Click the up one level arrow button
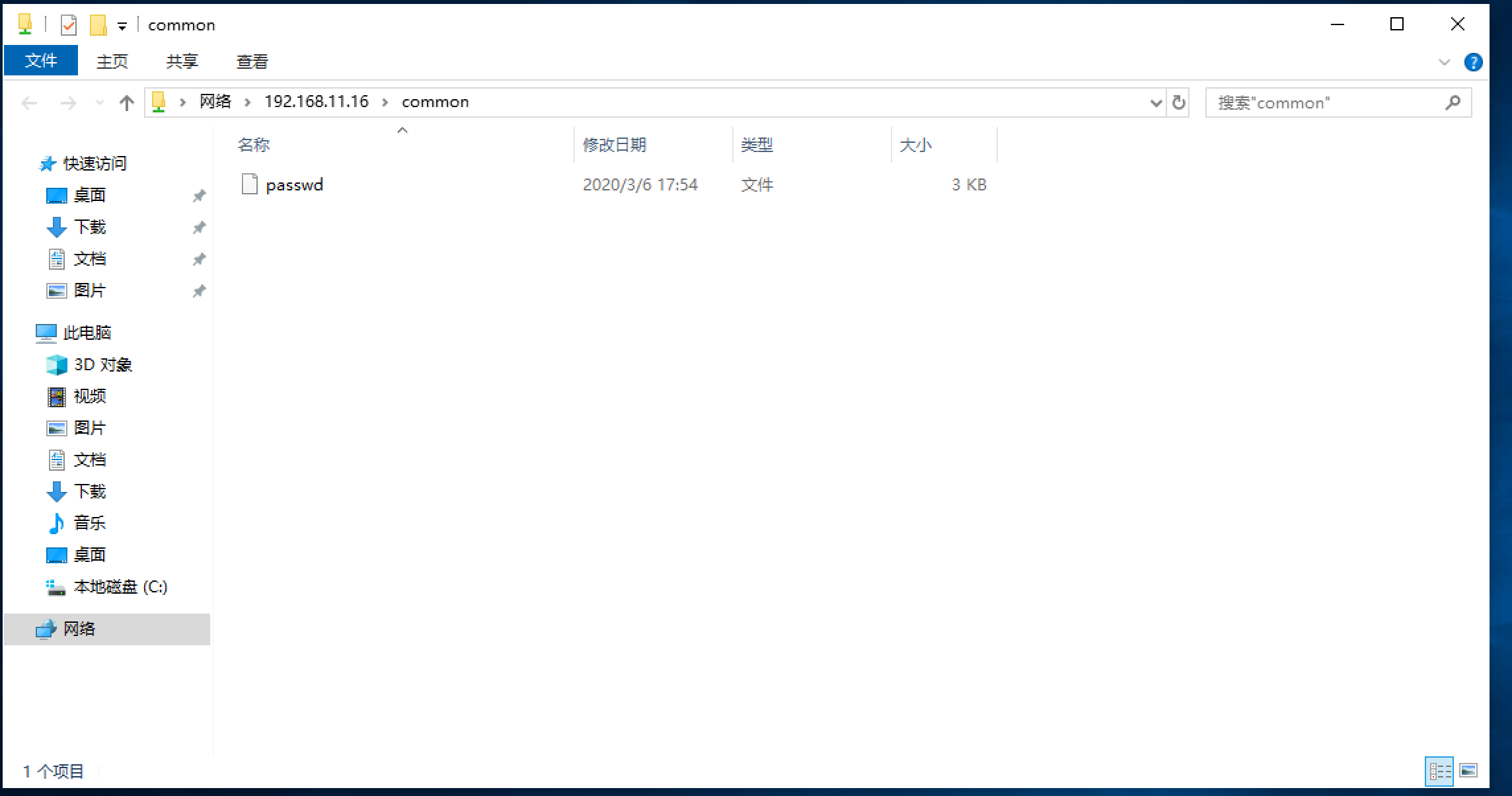The height and width of the screenshot is (796, 1512). tap(126, 102)
